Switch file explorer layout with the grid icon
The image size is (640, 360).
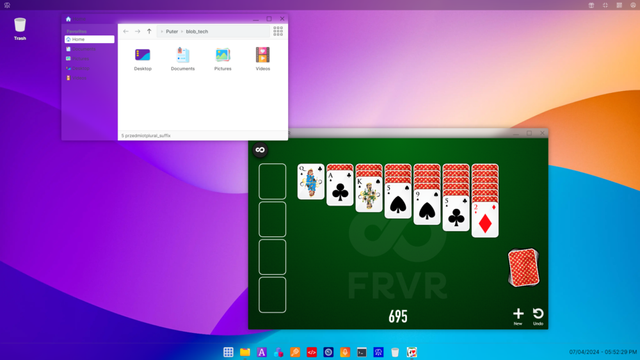click(278, 31)
